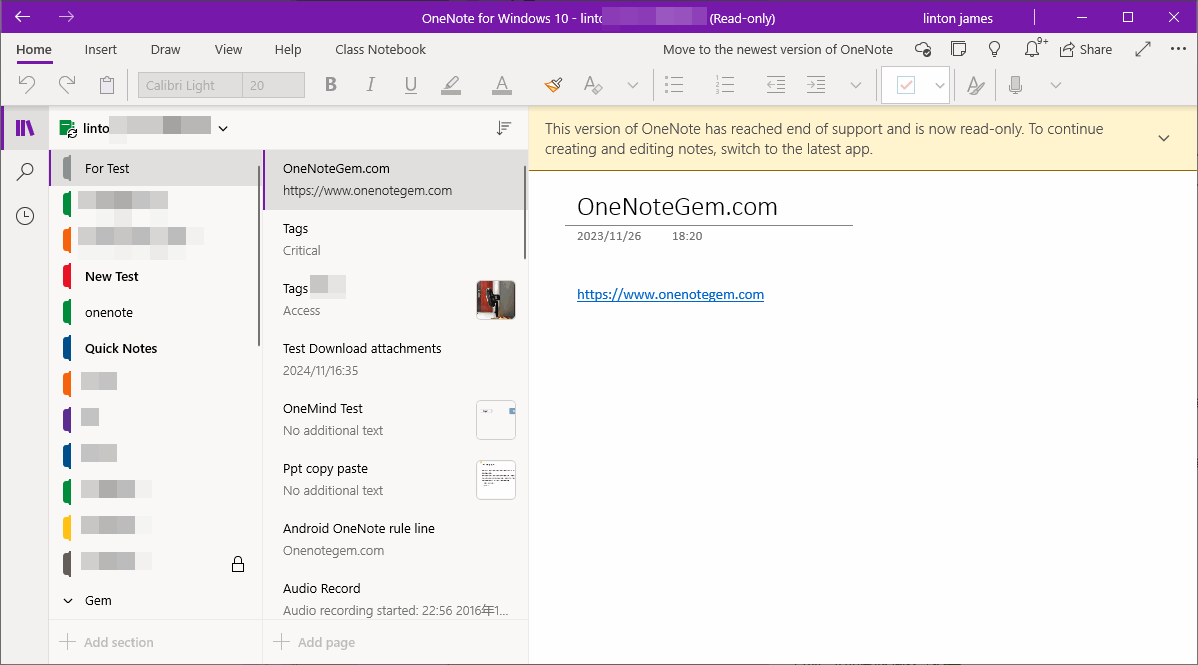Open the notifications bell icon
Viewport: 1198px width, 665px height.
pos(1032,49)
